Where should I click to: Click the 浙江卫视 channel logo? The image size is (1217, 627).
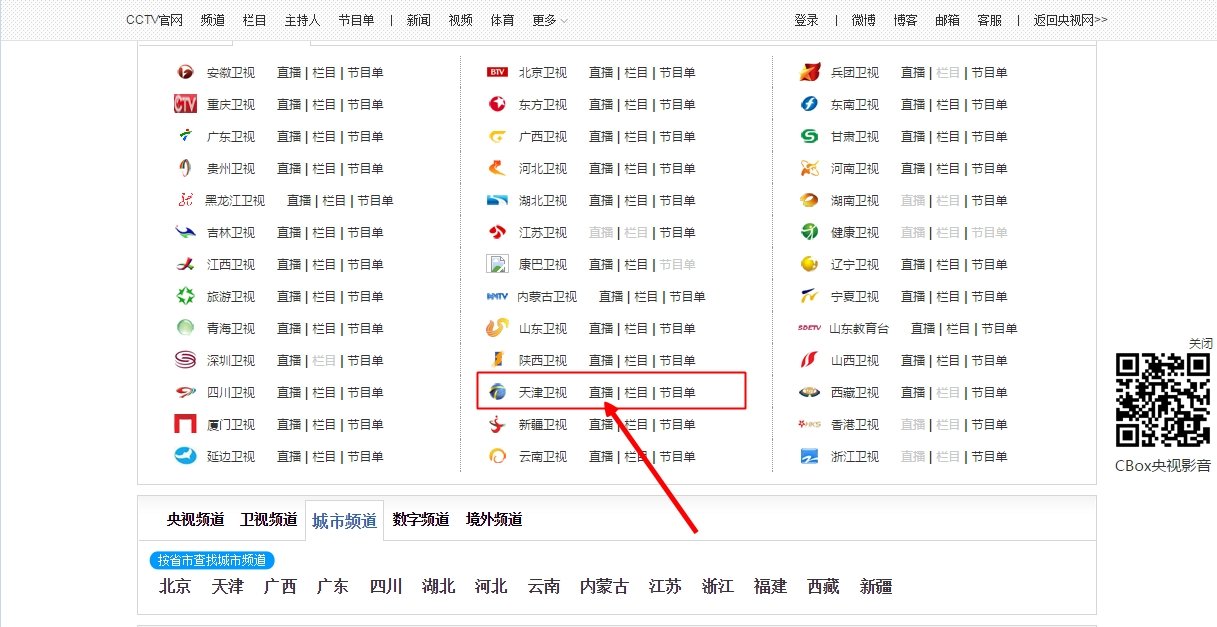click(808, 456)
